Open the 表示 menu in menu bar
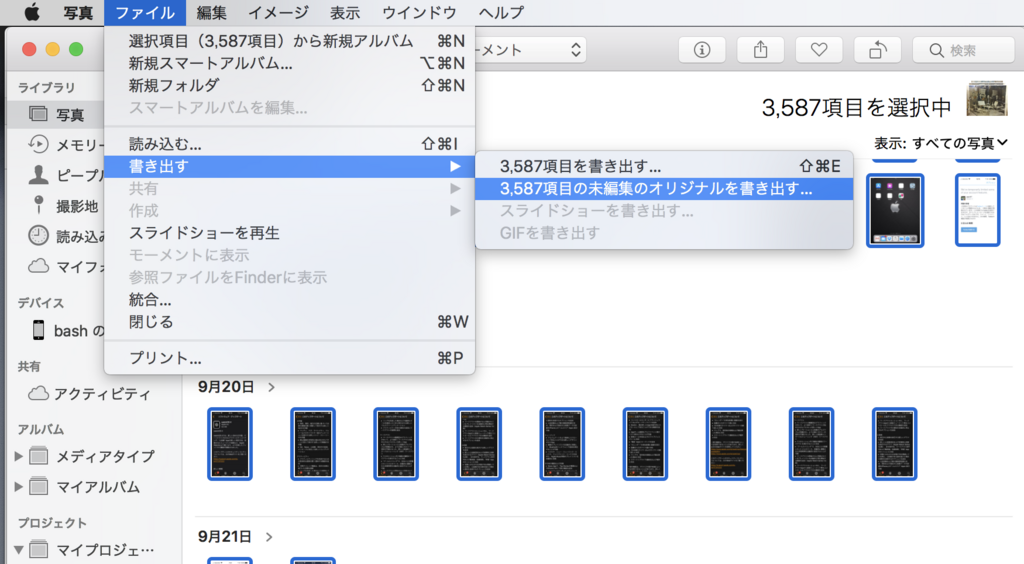 tap(345, 12)
